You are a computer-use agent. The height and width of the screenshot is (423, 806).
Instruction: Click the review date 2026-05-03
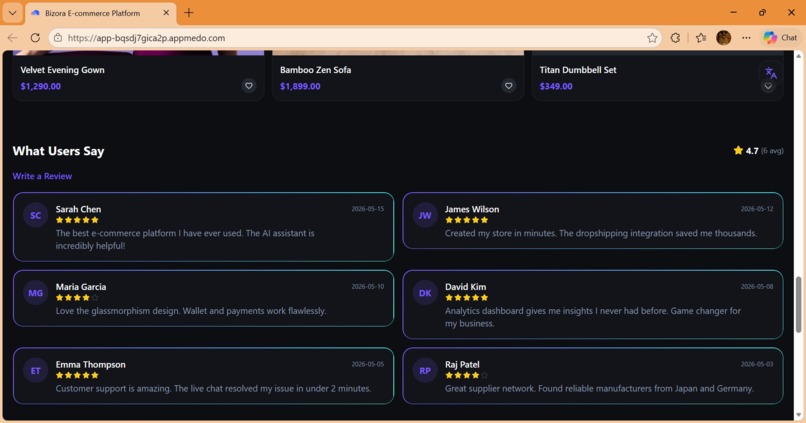pyautogui.click(x=757, y=364)
